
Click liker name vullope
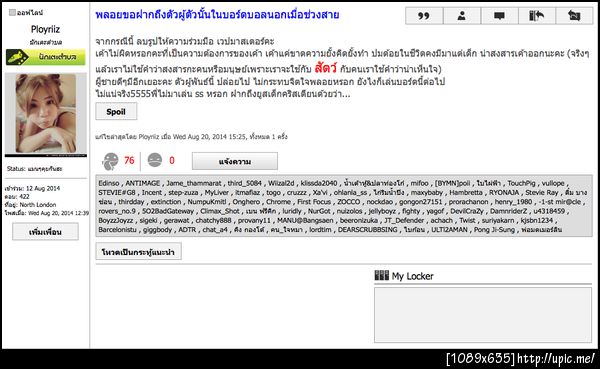point(553,183)
